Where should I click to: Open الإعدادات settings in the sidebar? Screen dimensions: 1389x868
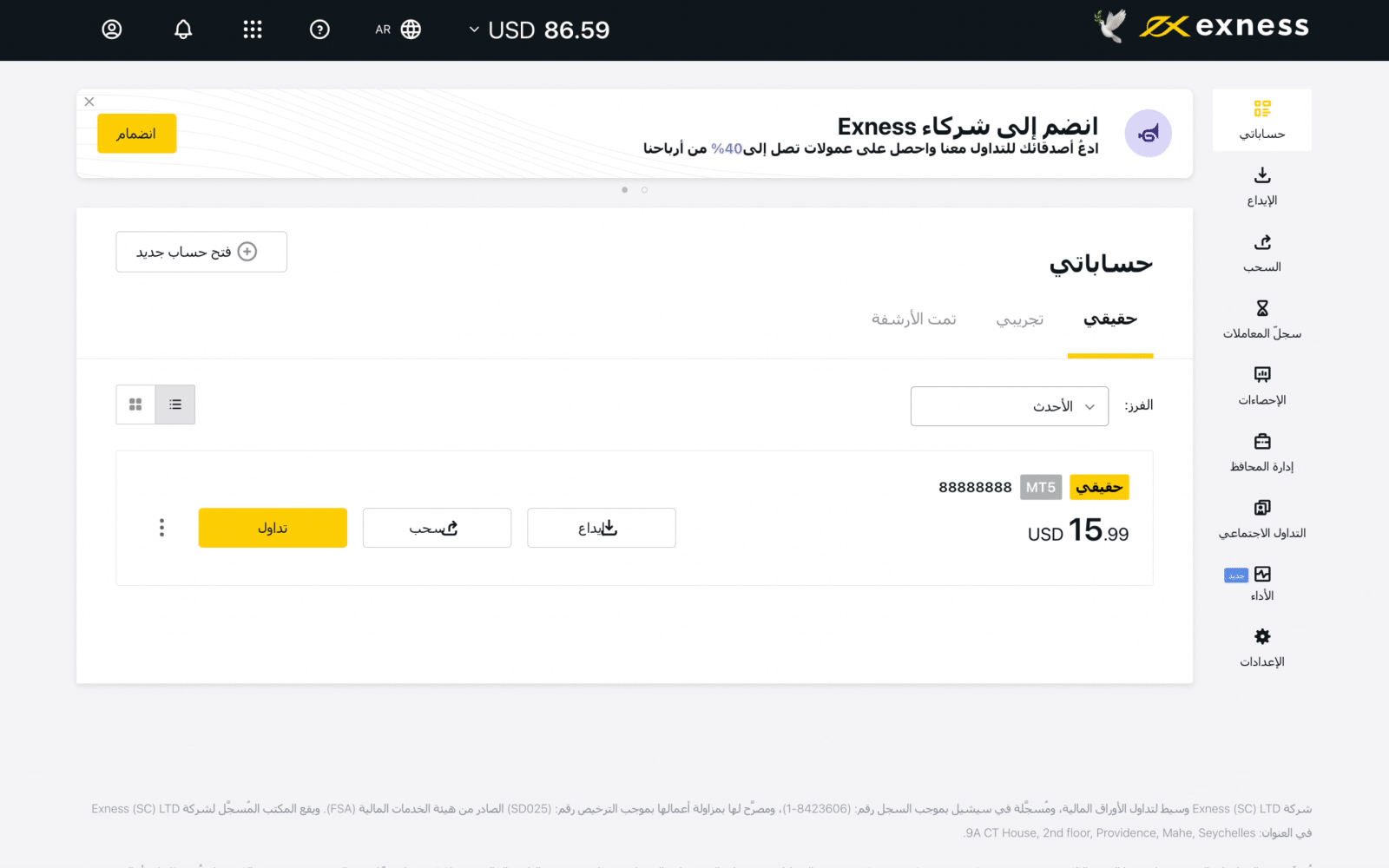(1261, 648)
